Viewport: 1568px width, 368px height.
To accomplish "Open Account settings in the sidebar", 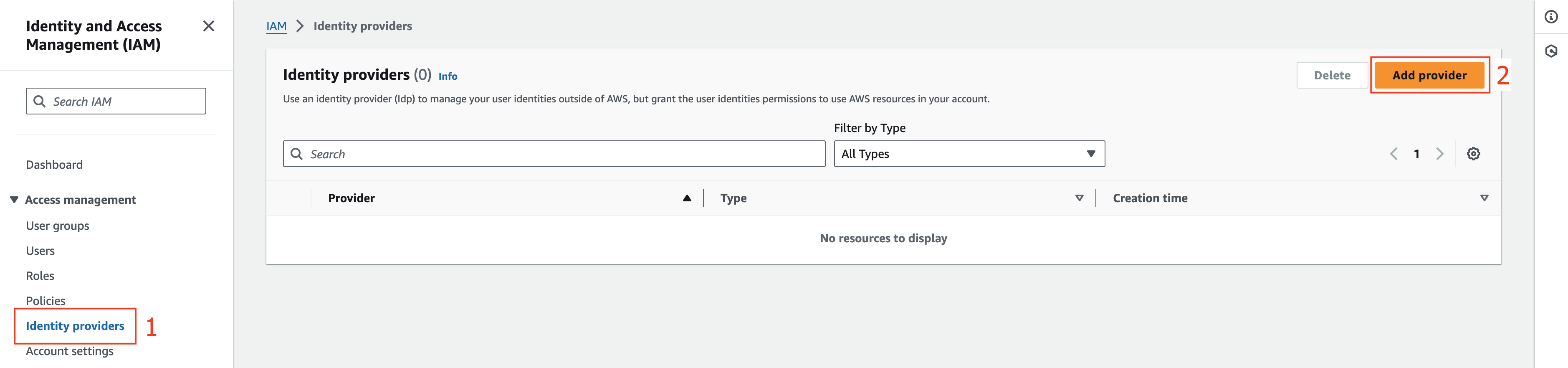I will (69, 352).
